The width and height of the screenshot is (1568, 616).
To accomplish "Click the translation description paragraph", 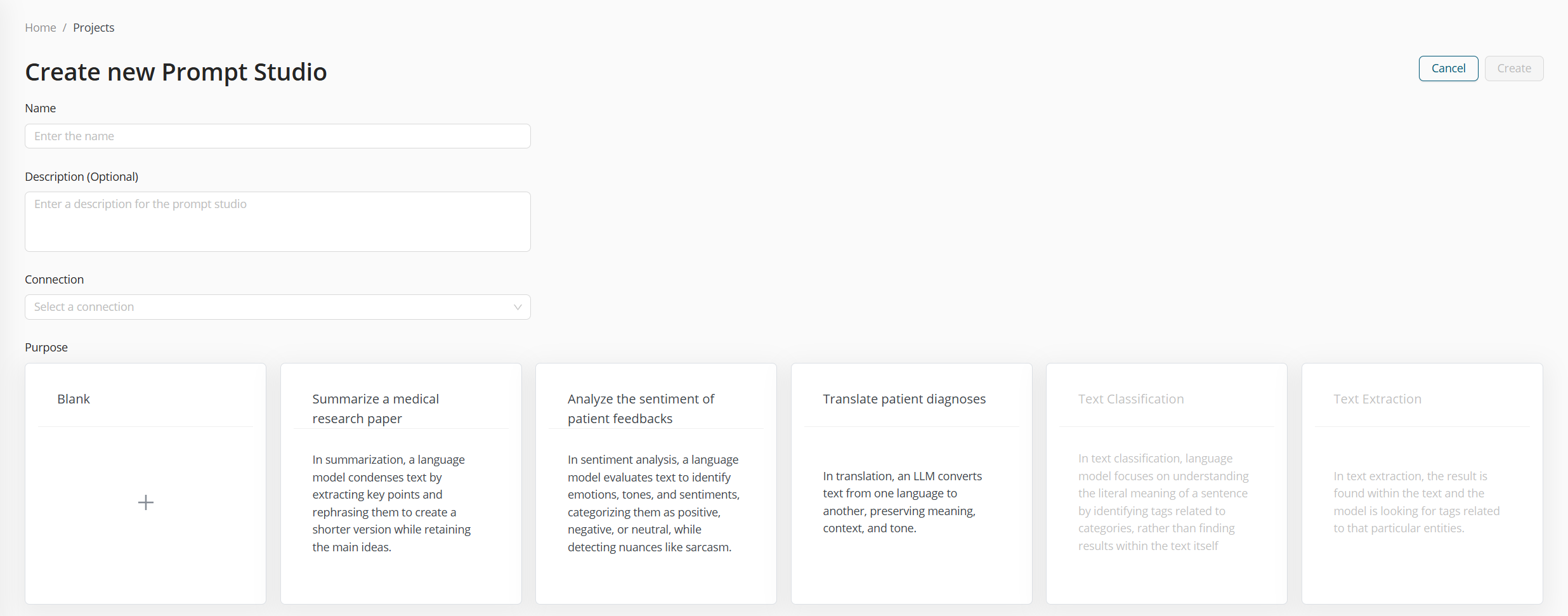I will coord(903,502).
